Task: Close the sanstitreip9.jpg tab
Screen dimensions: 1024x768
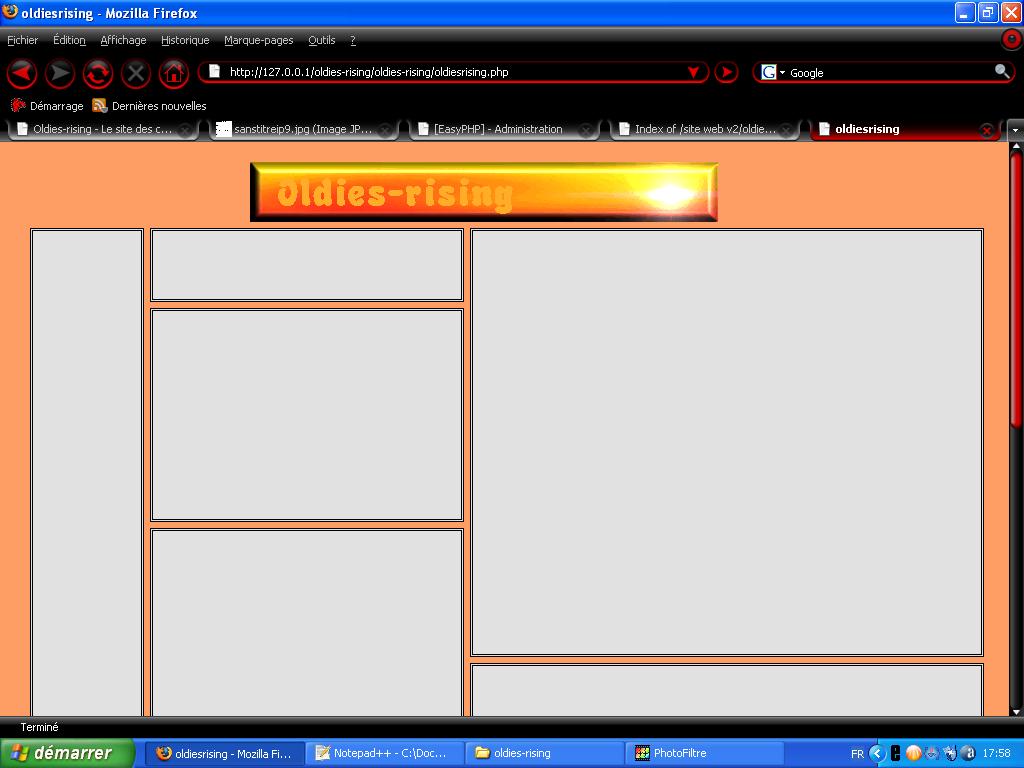Action: pos(385,131)
